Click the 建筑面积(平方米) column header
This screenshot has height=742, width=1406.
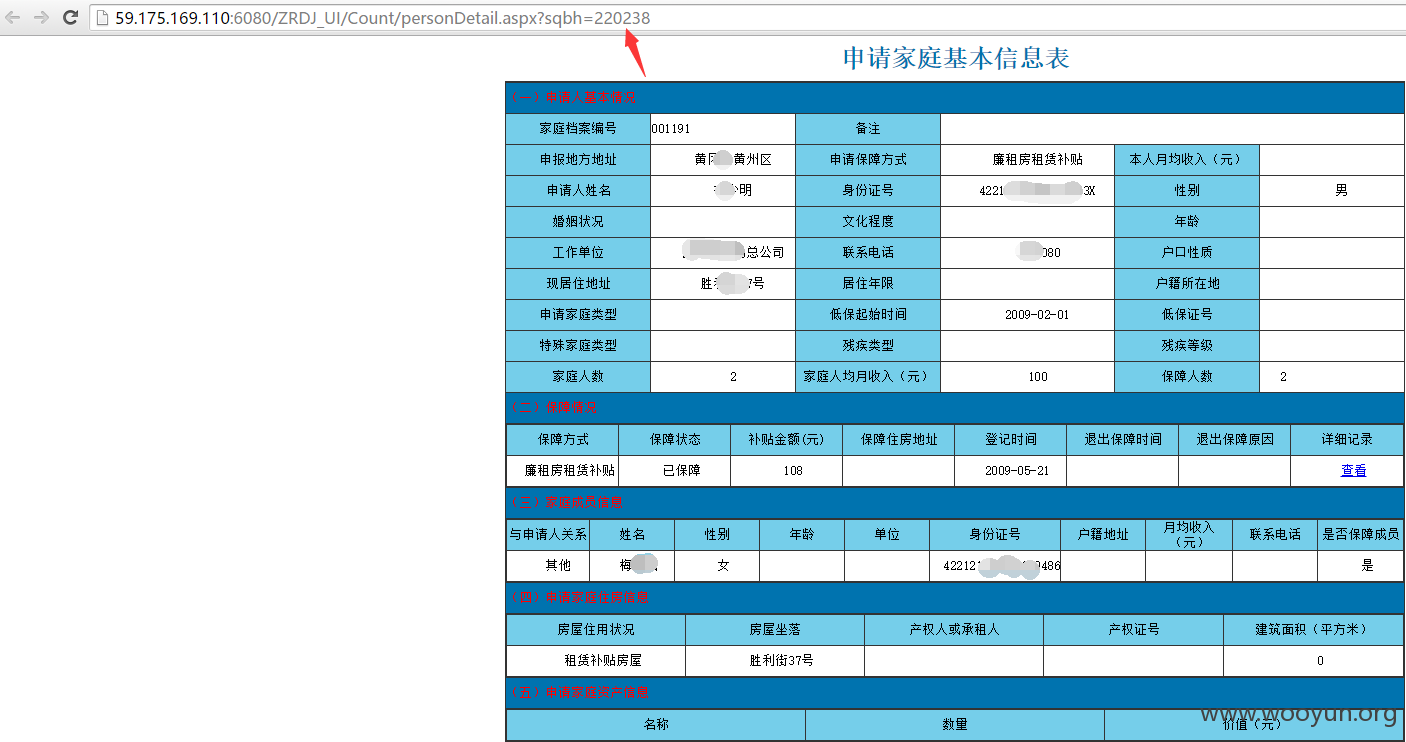pos(1313,629)
